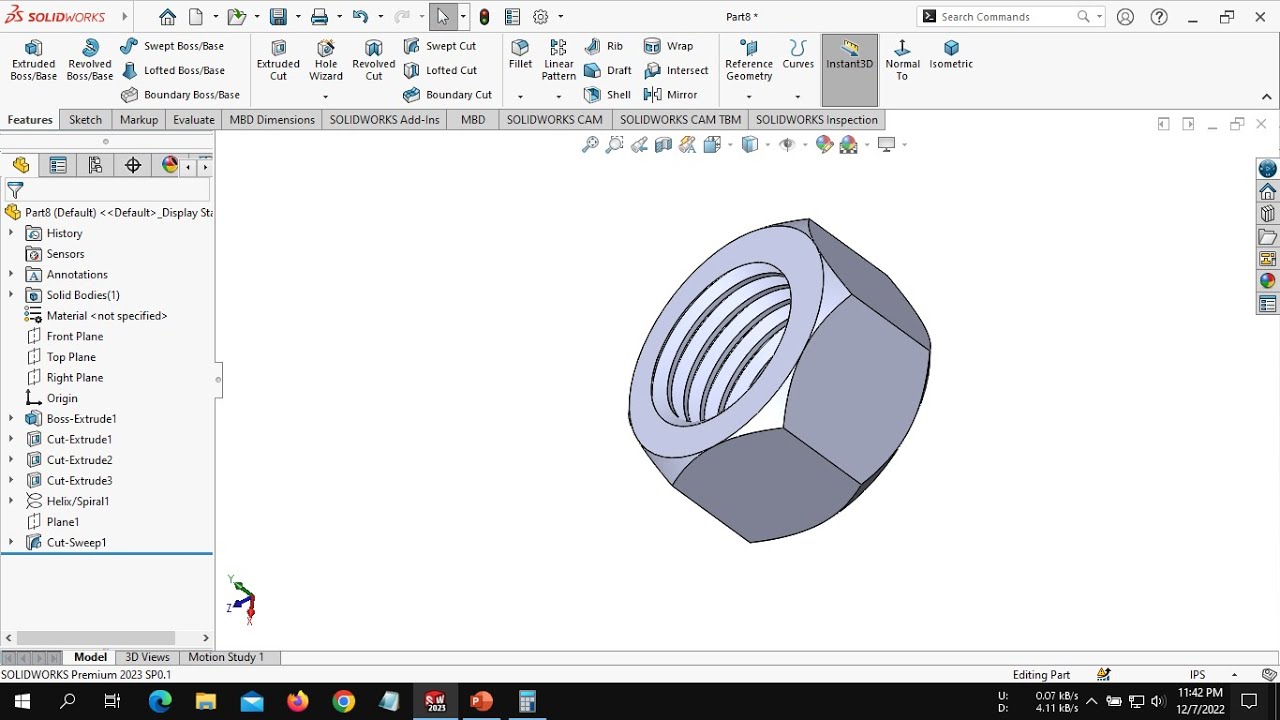The height and width of the screenshot is (720, 1280).
Task: Open ConfigurationManager tab in the left panel
Action: (x=95, y=166)
